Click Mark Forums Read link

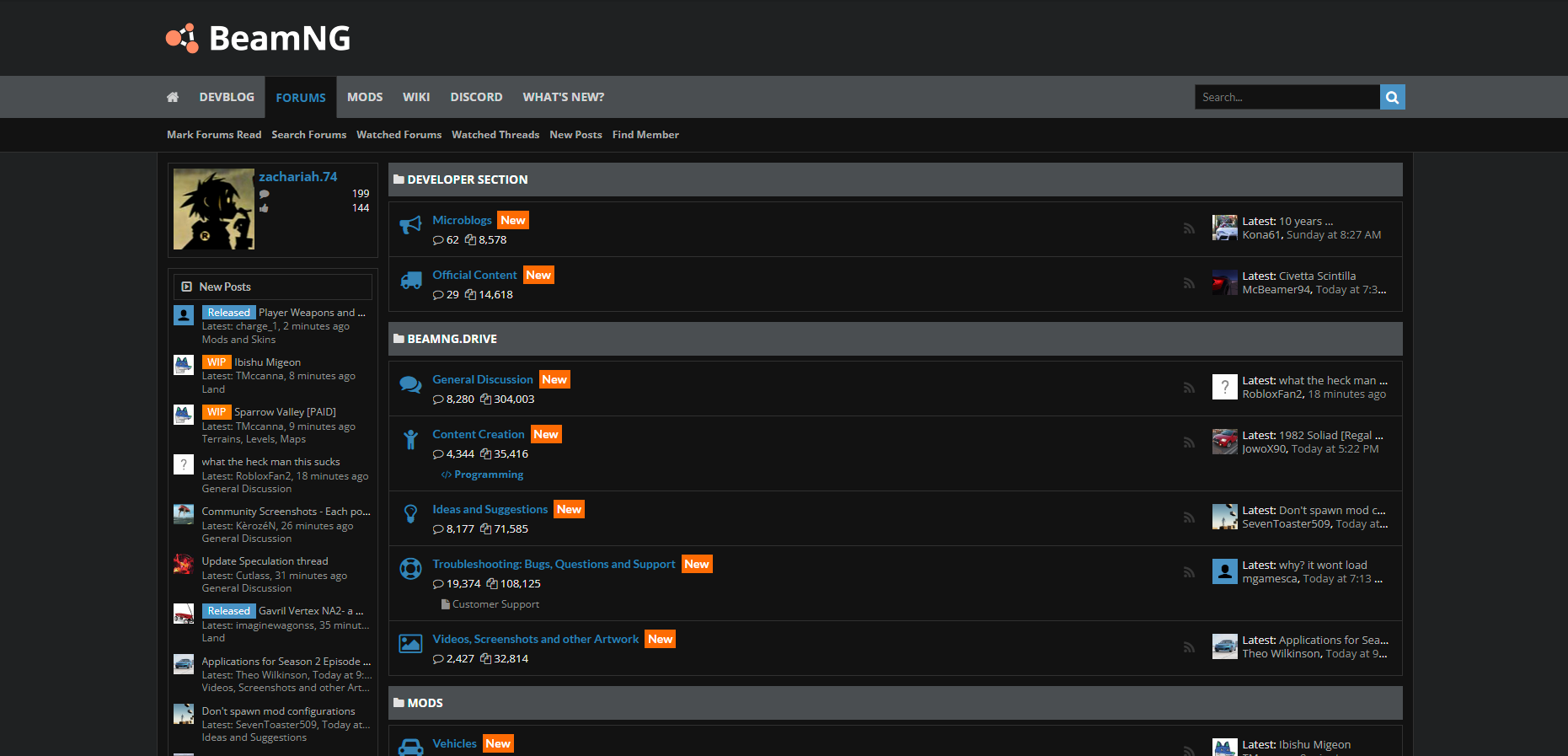pos(214,135)
